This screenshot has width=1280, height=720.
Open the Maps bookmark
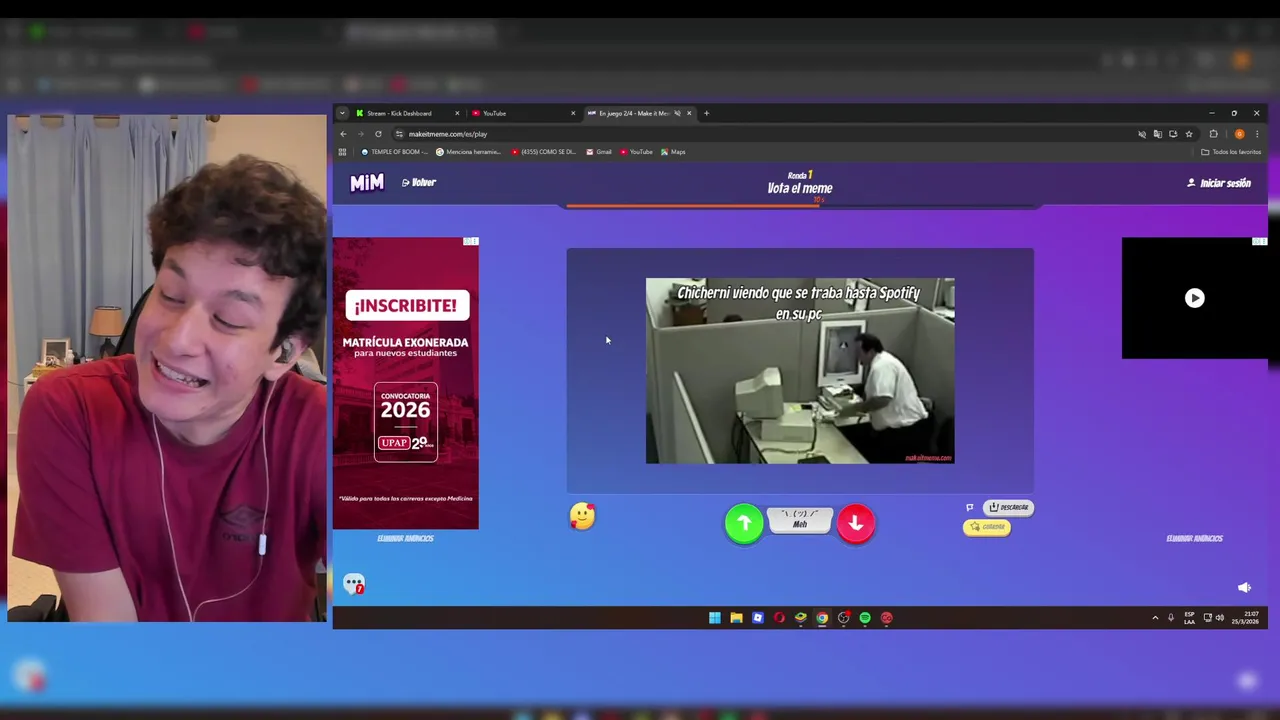pyautogui.click(x=673, y=152)
